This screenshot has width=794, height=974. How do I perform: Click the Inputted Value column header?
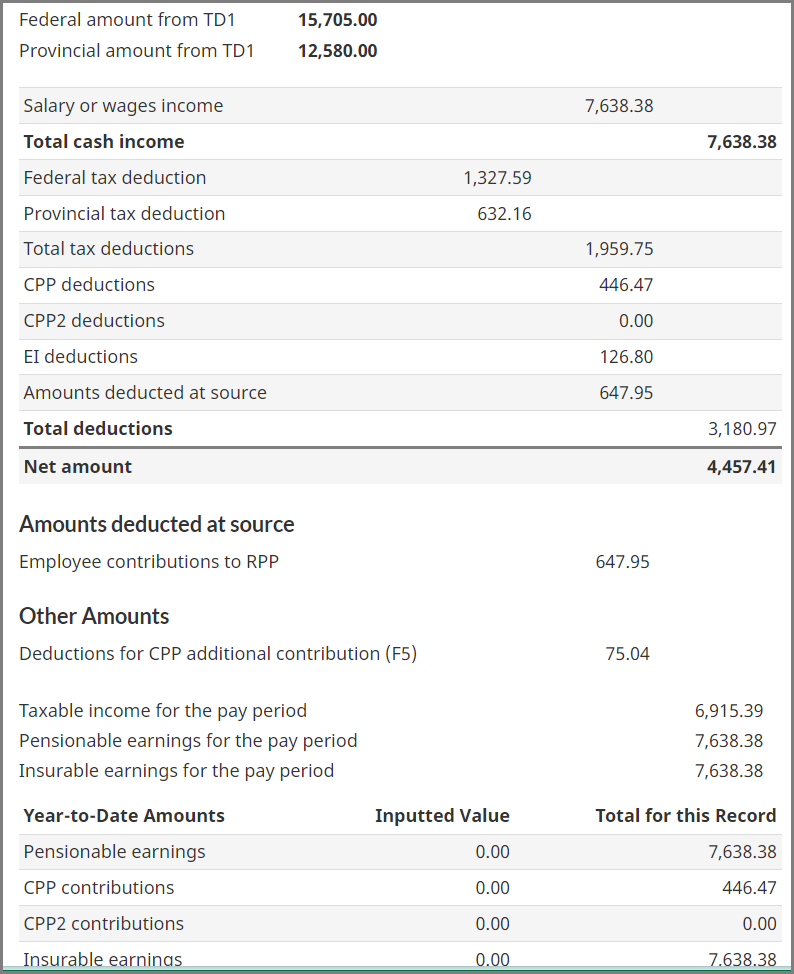click(x=442, y=816)
